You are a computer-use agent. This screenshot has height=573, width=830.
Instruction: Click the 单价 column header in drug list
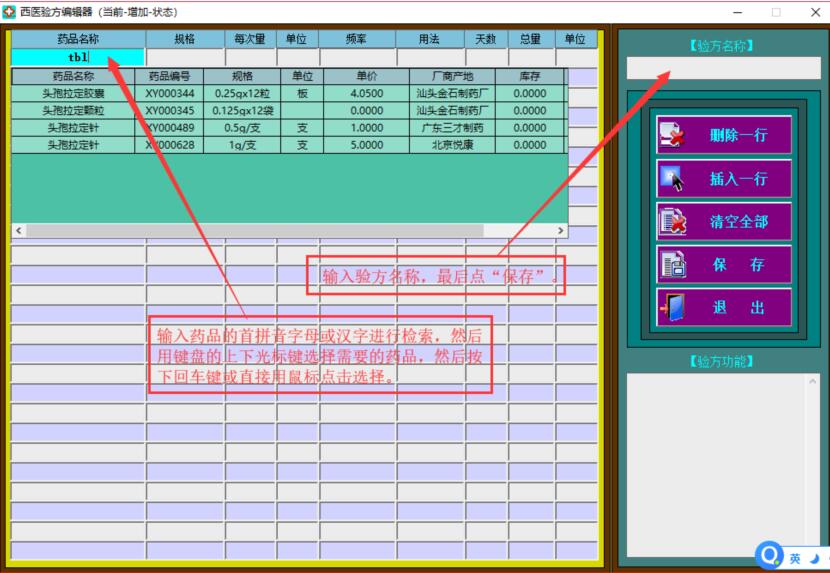pos(366,76)
